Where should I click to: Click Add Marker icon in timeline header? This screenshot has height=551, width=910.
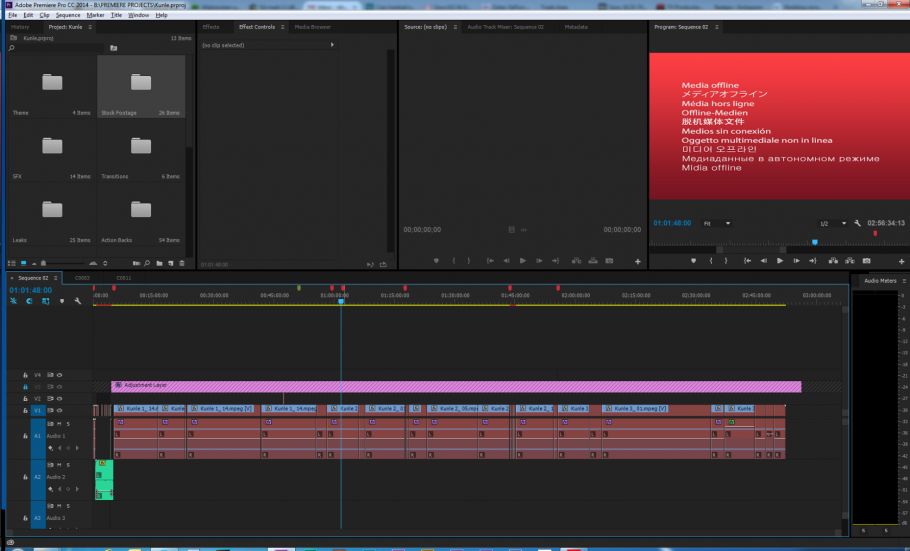point(61,301)
